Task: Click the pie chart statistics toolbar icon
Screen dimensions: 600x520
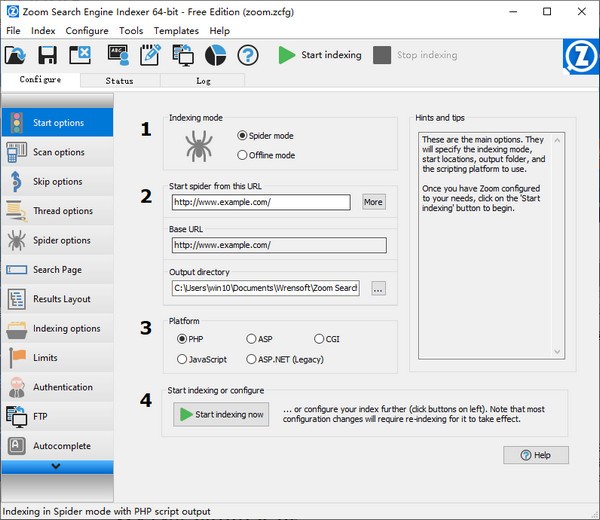Action: point(215,55)
